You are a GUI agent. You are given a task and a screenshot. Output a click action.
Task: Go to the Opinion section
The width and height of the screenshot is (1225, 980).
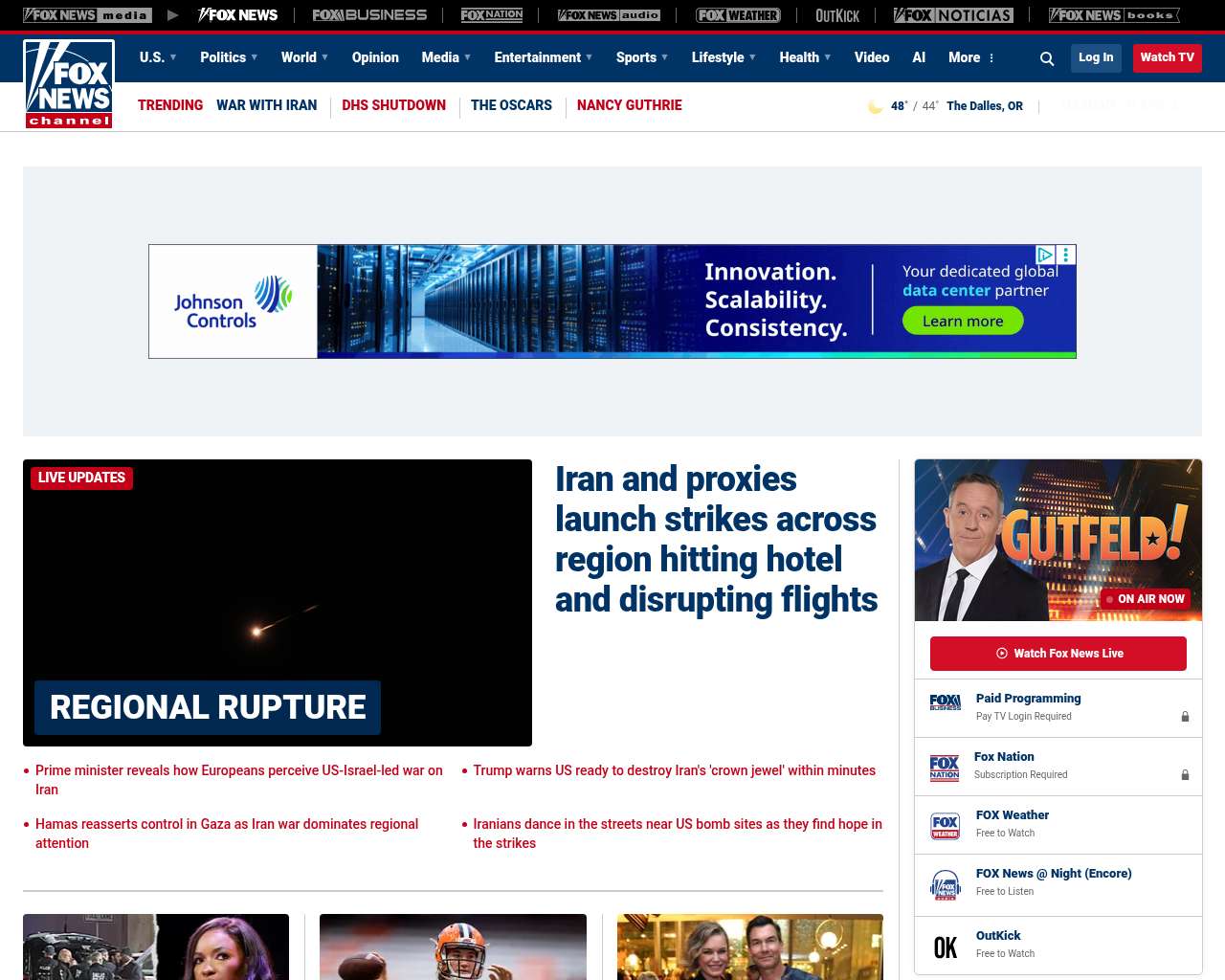pos(375,57)
